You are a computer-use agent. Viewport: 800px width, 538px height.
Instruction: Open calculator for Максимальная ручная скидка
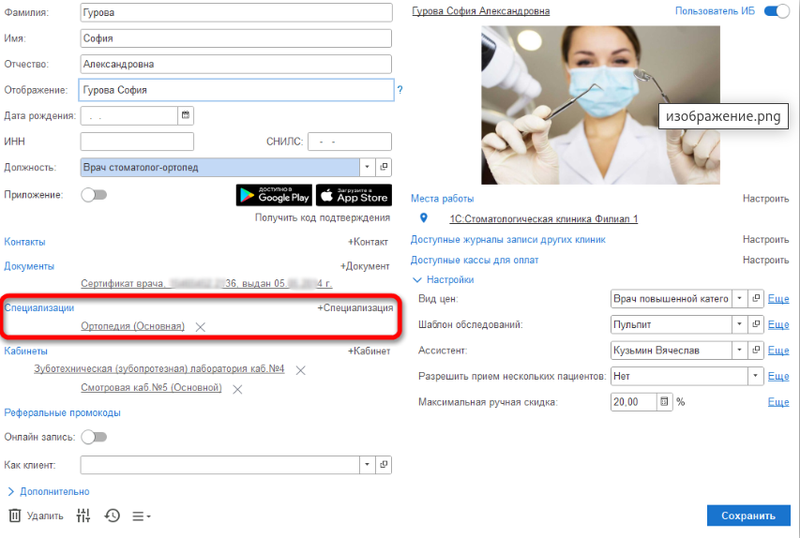(664, 402)
